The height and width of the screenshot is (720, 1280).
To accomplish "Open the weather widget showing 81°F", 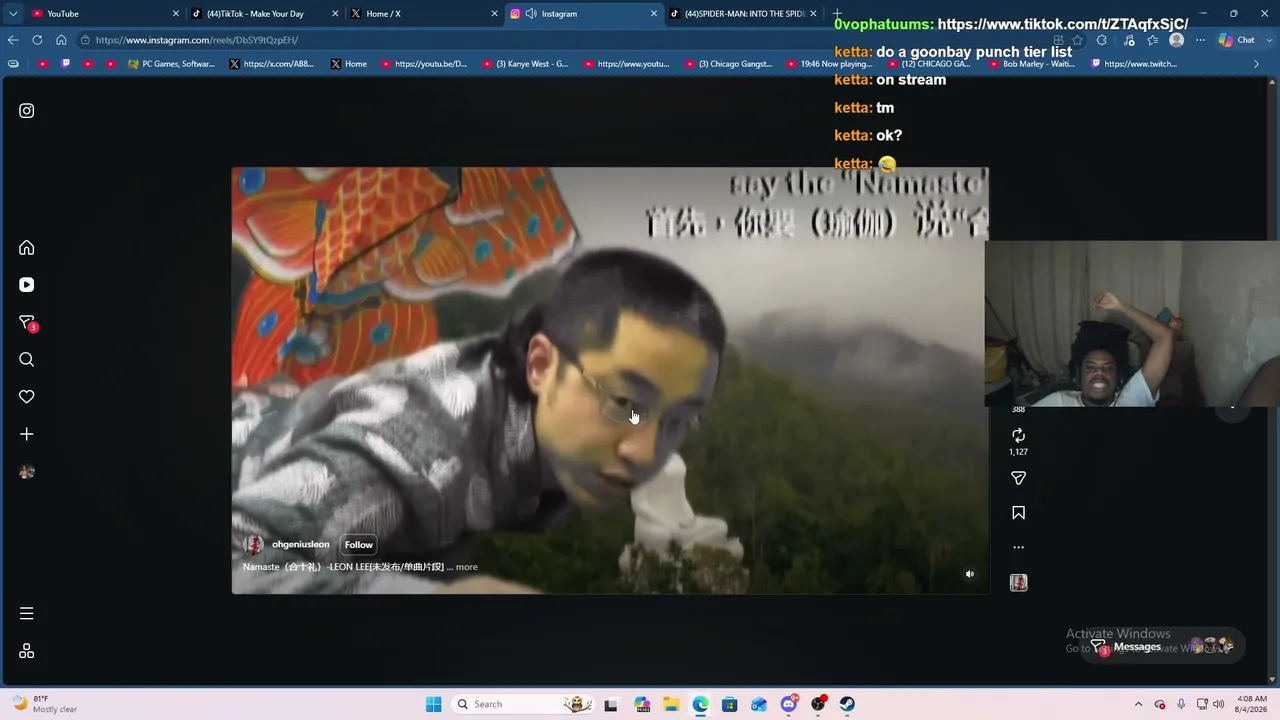I will (x=45, y=704).
